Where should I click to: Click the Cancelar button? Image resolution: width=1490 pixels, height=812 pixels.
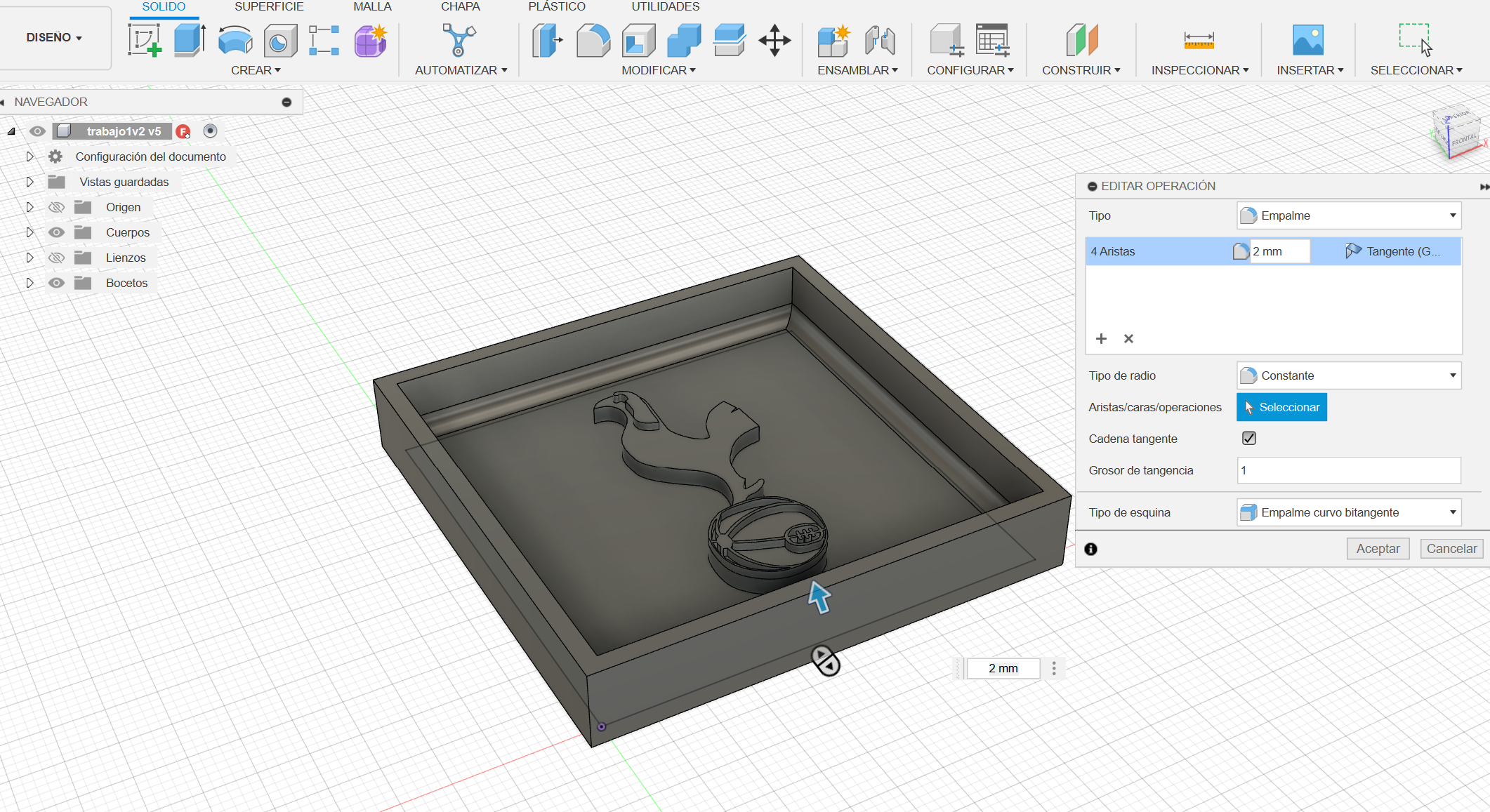pyautogui.click(x=1451, y=549)
